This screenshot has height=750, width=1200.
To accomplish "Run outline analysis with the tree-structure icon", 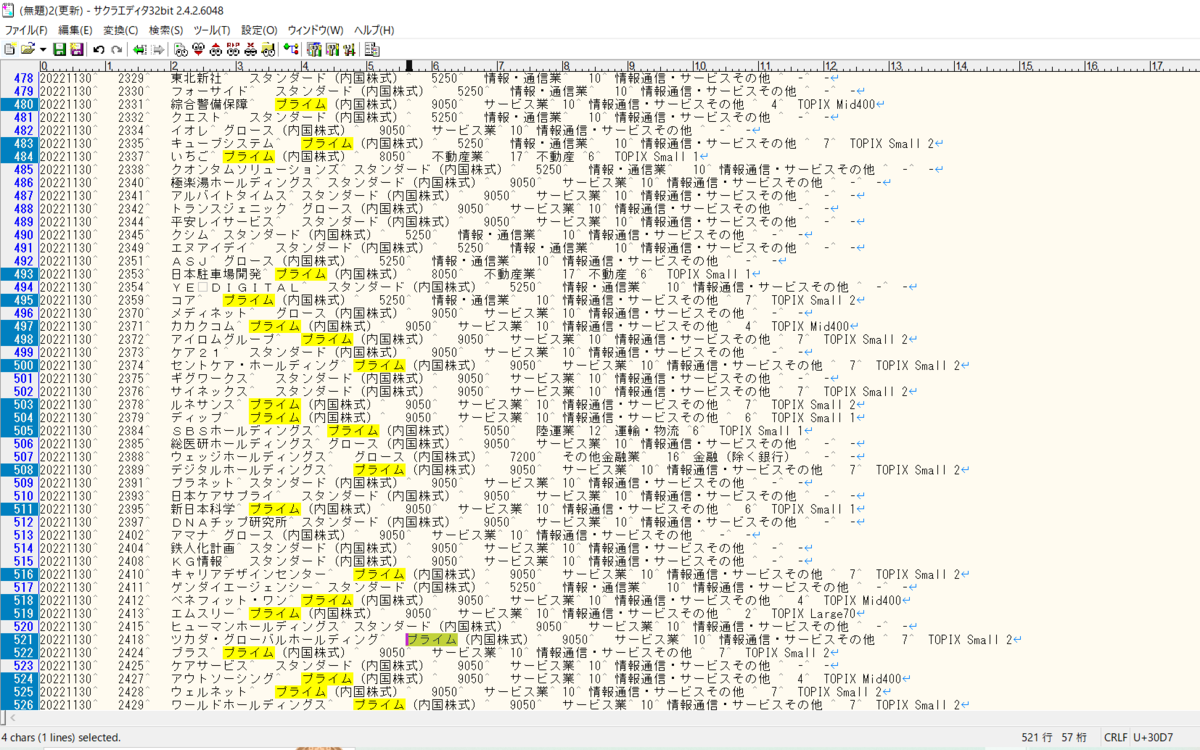I will click(x=291, y=49).
